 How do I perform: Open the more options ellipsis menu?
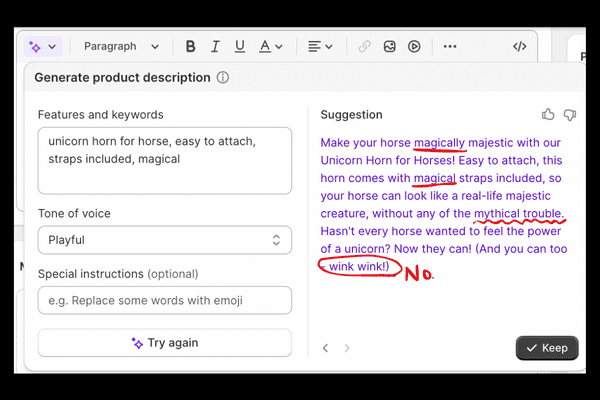tap(449, 46)
